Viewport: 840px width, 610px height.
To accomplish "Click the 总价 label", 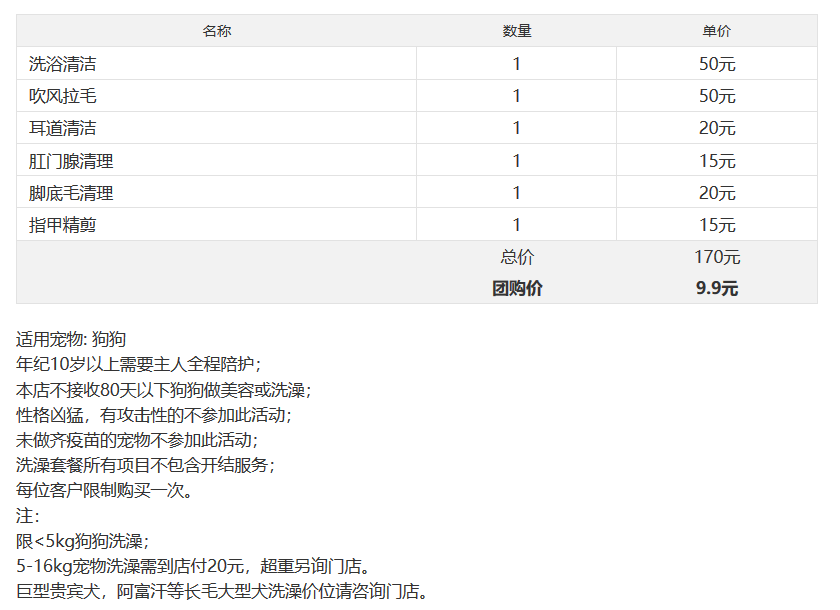I will coord(517,257).
